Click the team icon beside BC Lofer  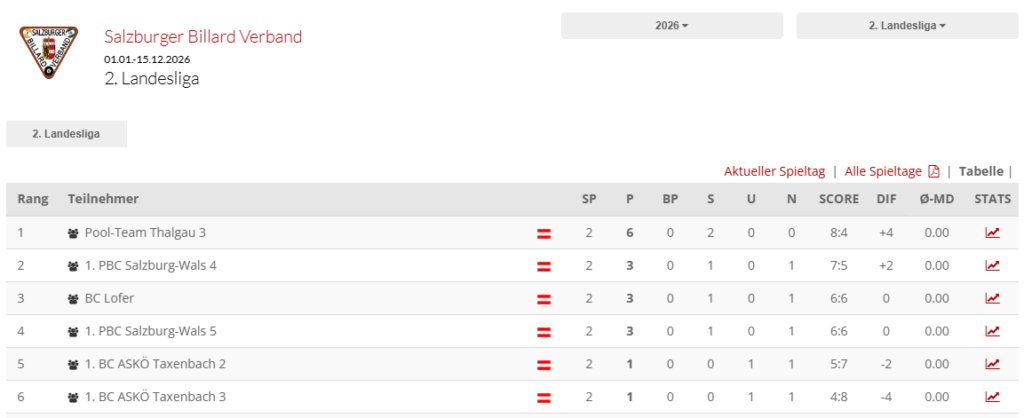pos(73,299)
